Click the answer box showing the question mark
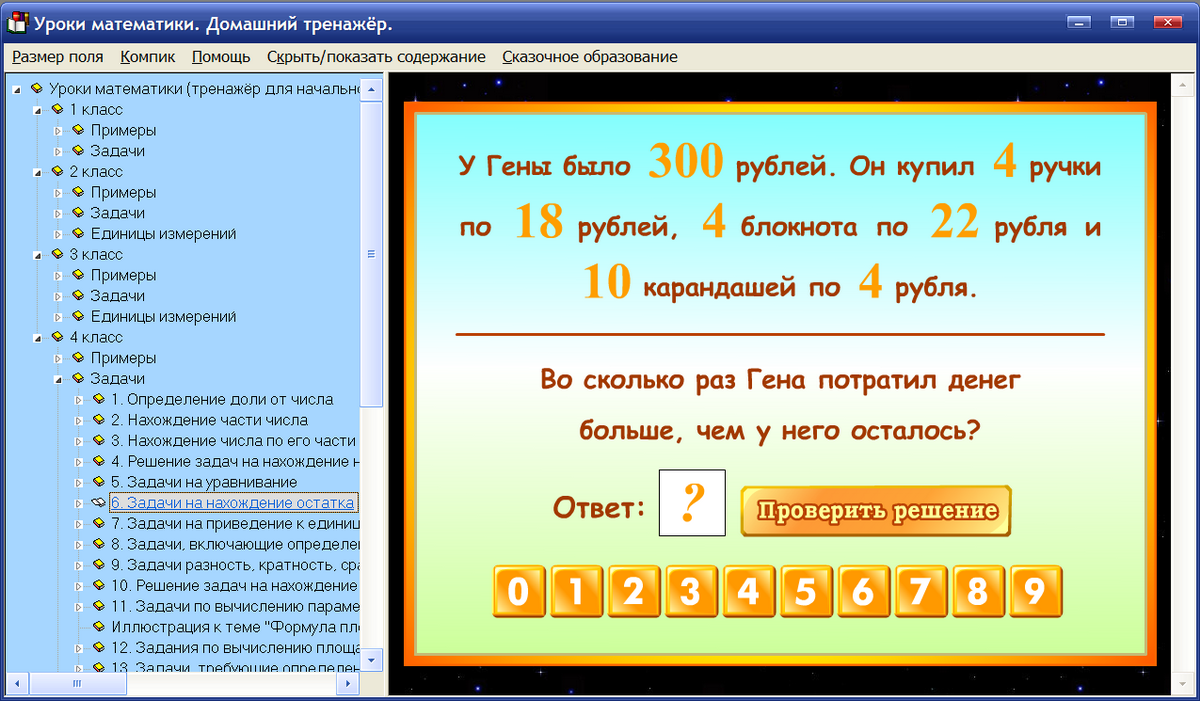Viewport: 1200px width, 701px height. click(692, 503)
